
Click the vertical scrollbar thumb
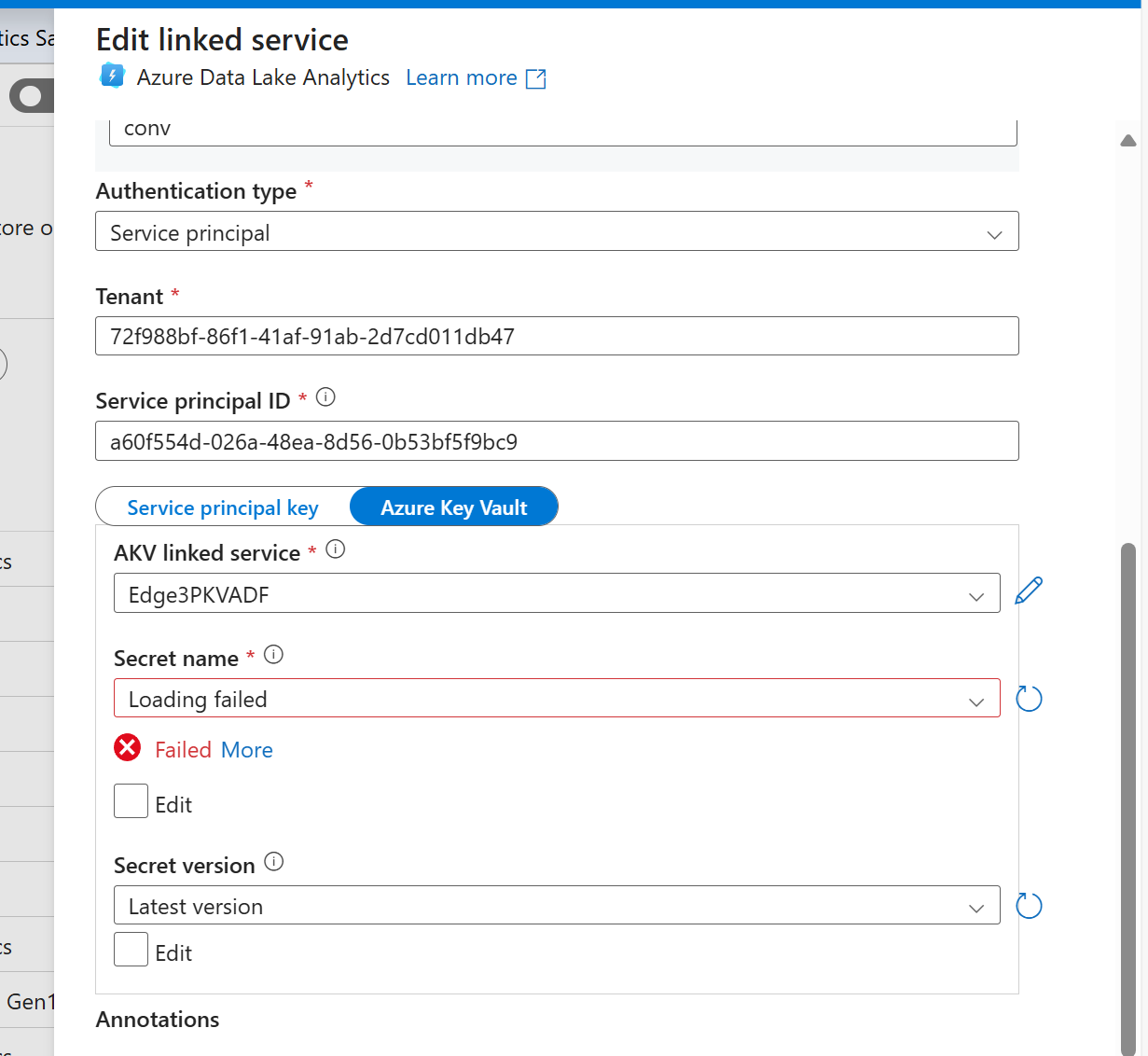pyautogui.click(x=1128, y=799)
